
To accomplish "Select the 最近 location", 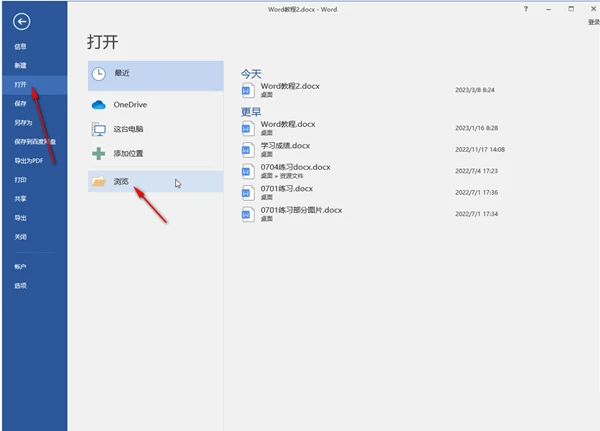I will pos(155,76).
